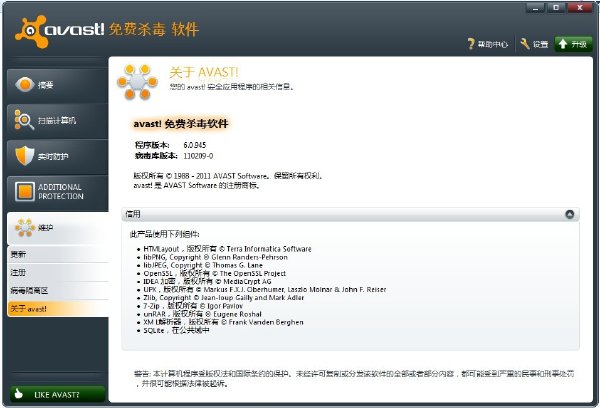The height and width of the screenshot is (408, 600).
Task: Click the 1988 - 2011 AVAST Software copyright line
Action: 228,176
